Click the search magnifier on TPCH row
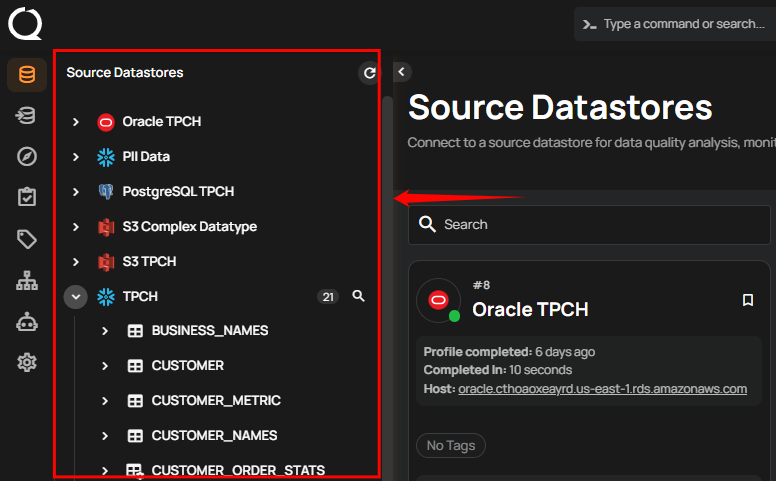The width and height of the screenshot is (776, 481). [358, 296]
